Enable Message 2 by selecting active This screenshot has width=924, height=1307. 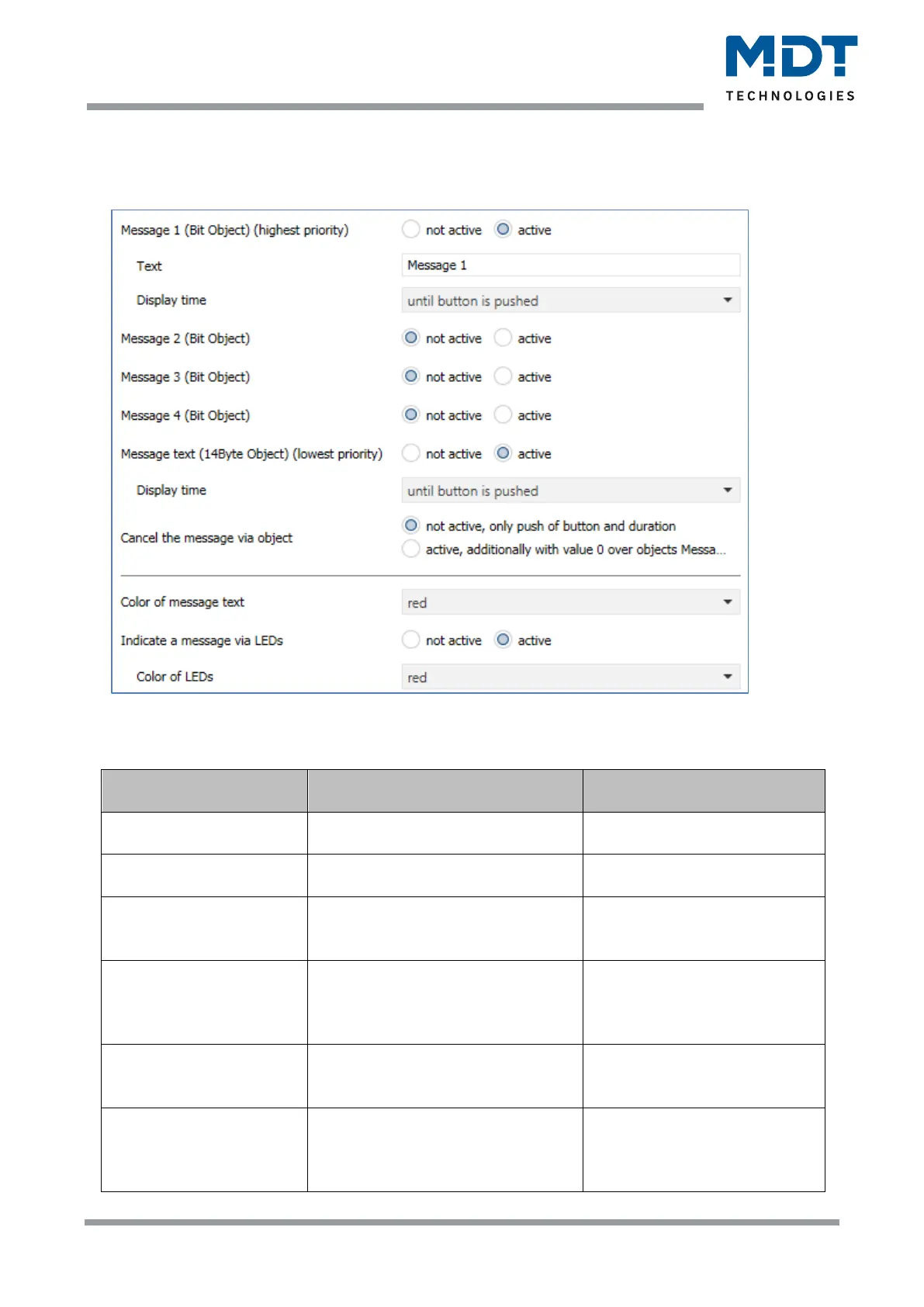coord(504,338)
